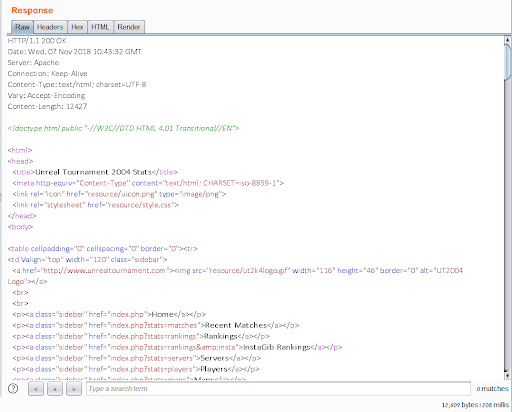Click the 'http://www.unrealtournament.com' URL text

(x=105, y=271)
